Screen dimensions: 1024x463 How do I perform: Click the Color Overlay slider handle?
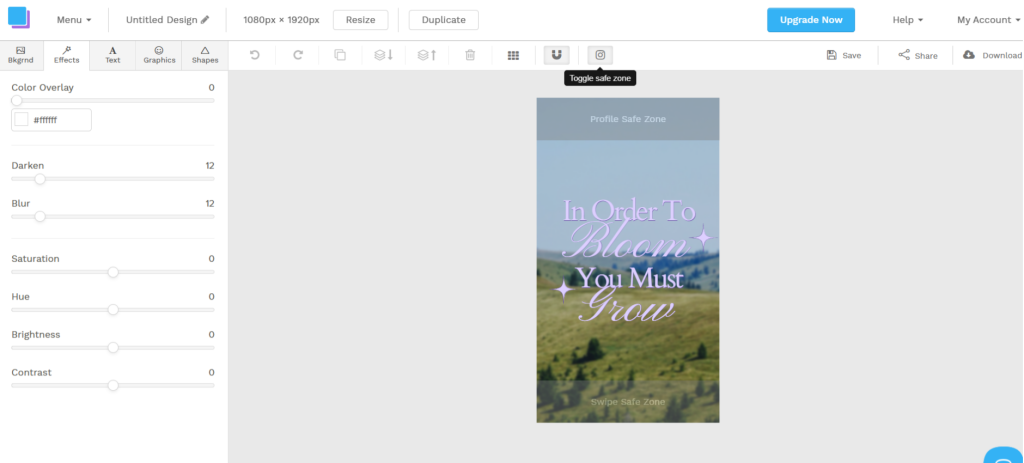click(x=16, y=101)
